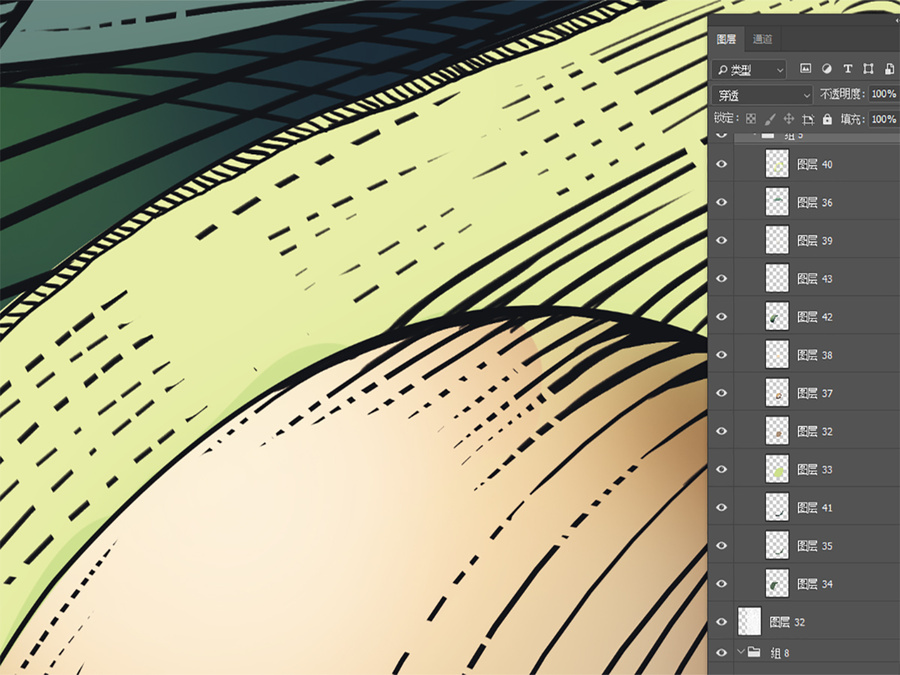
Task: Lock transparent pixels checkerboard icon
Action: pos(751,119)
